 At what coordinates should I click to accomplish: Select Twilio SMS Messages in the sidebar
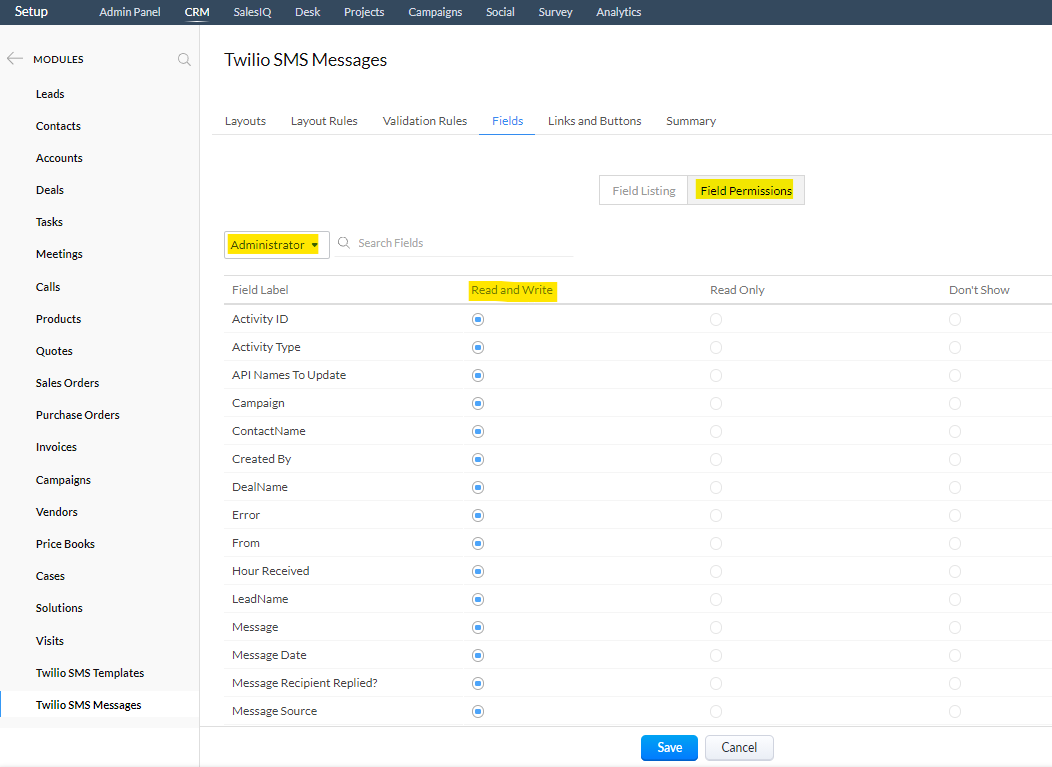tap(89, 705)
